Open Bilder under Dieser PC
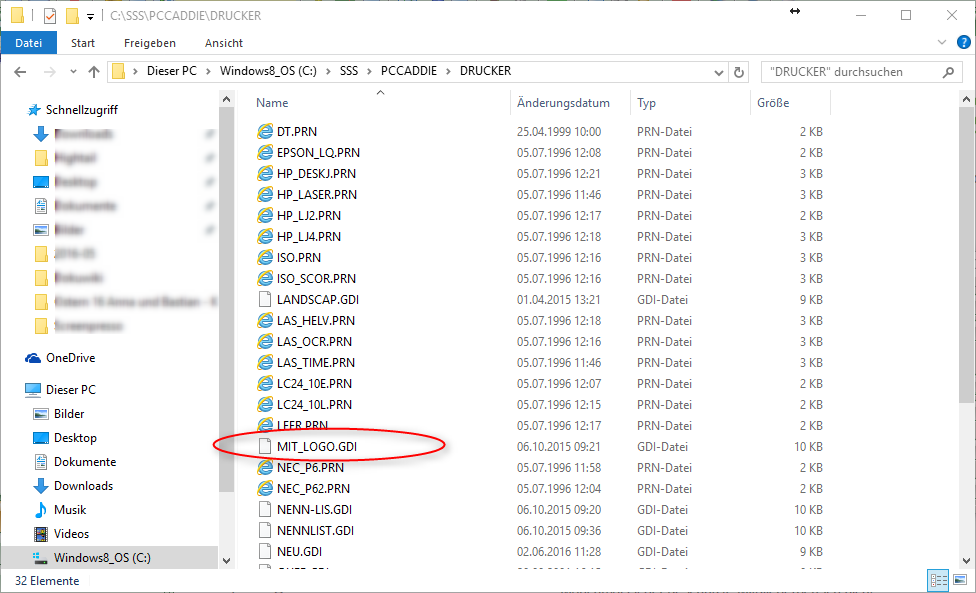Viewport: 976px width, 593px height. coord(69,414)
